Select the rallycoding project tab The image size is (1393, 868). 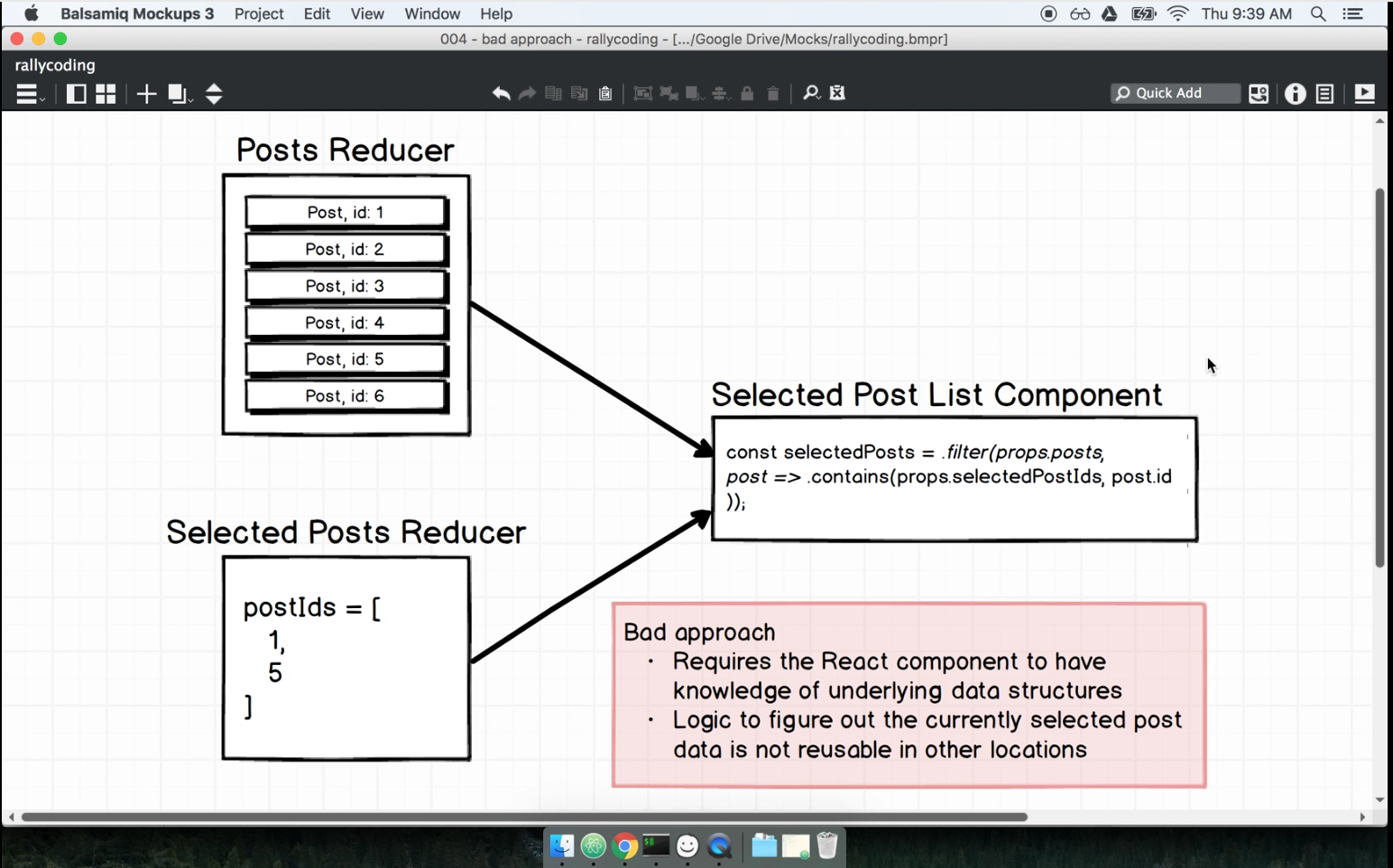tap(54, 65)
